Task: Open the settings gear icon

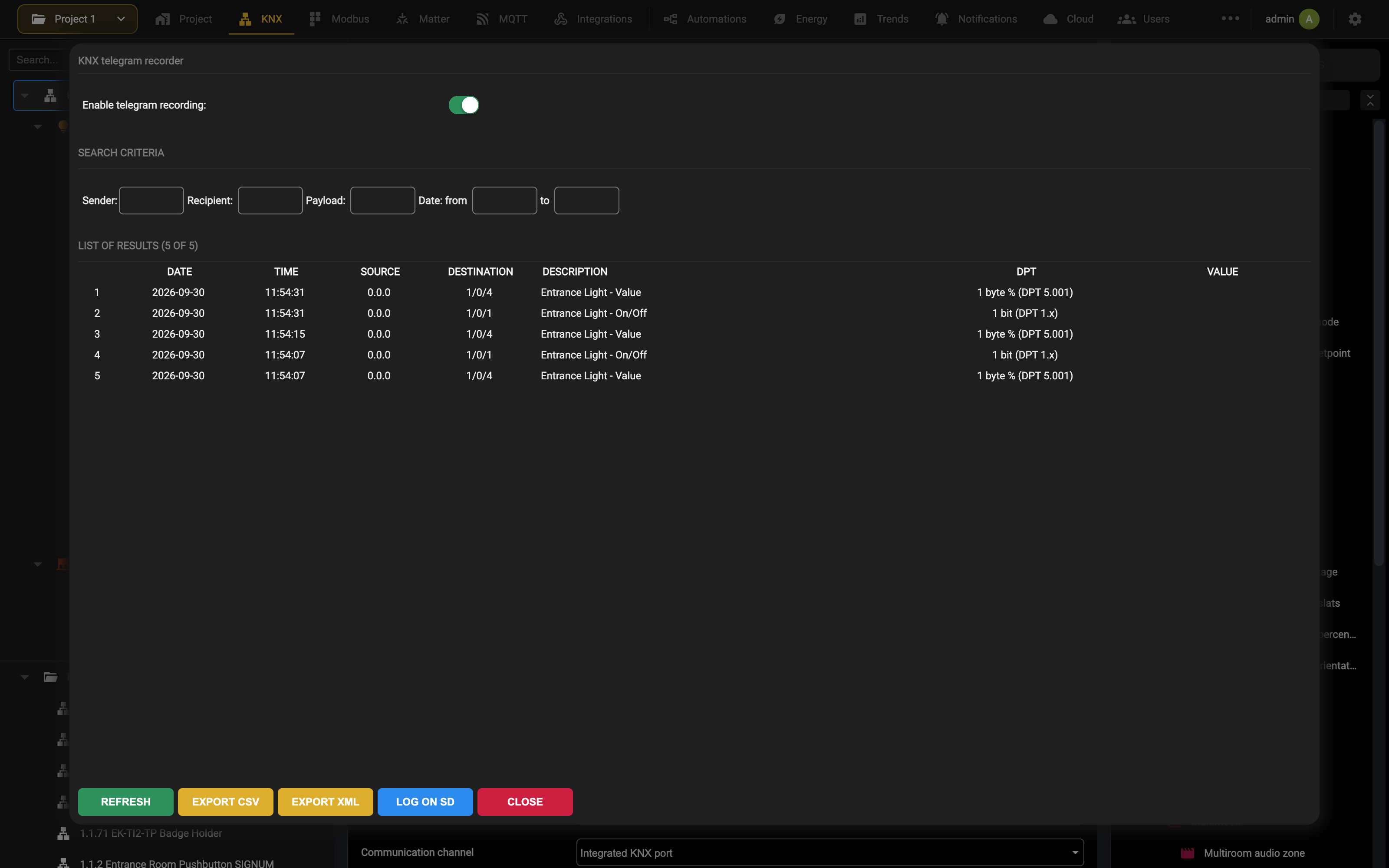Action: pyautogui.click(x=1355, y=19)
